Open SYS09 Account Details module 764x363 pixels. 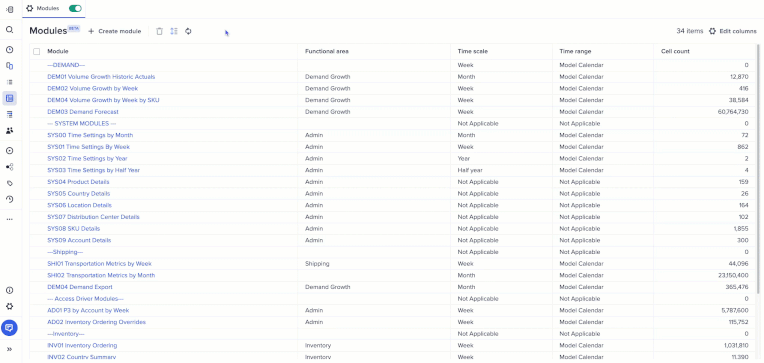[79, 240]
